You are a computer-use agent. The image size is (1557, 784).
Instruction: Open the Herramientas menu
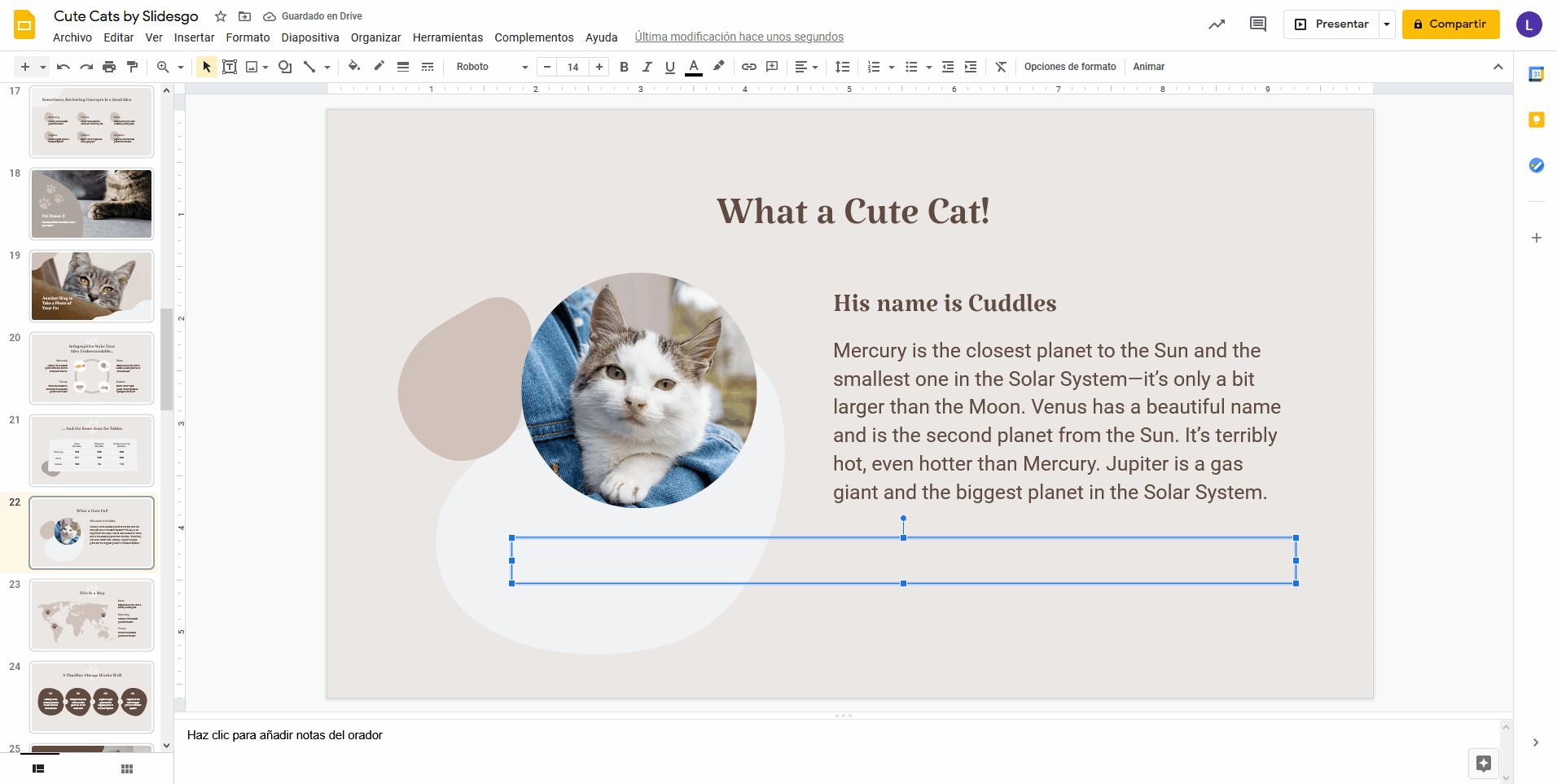448,37
